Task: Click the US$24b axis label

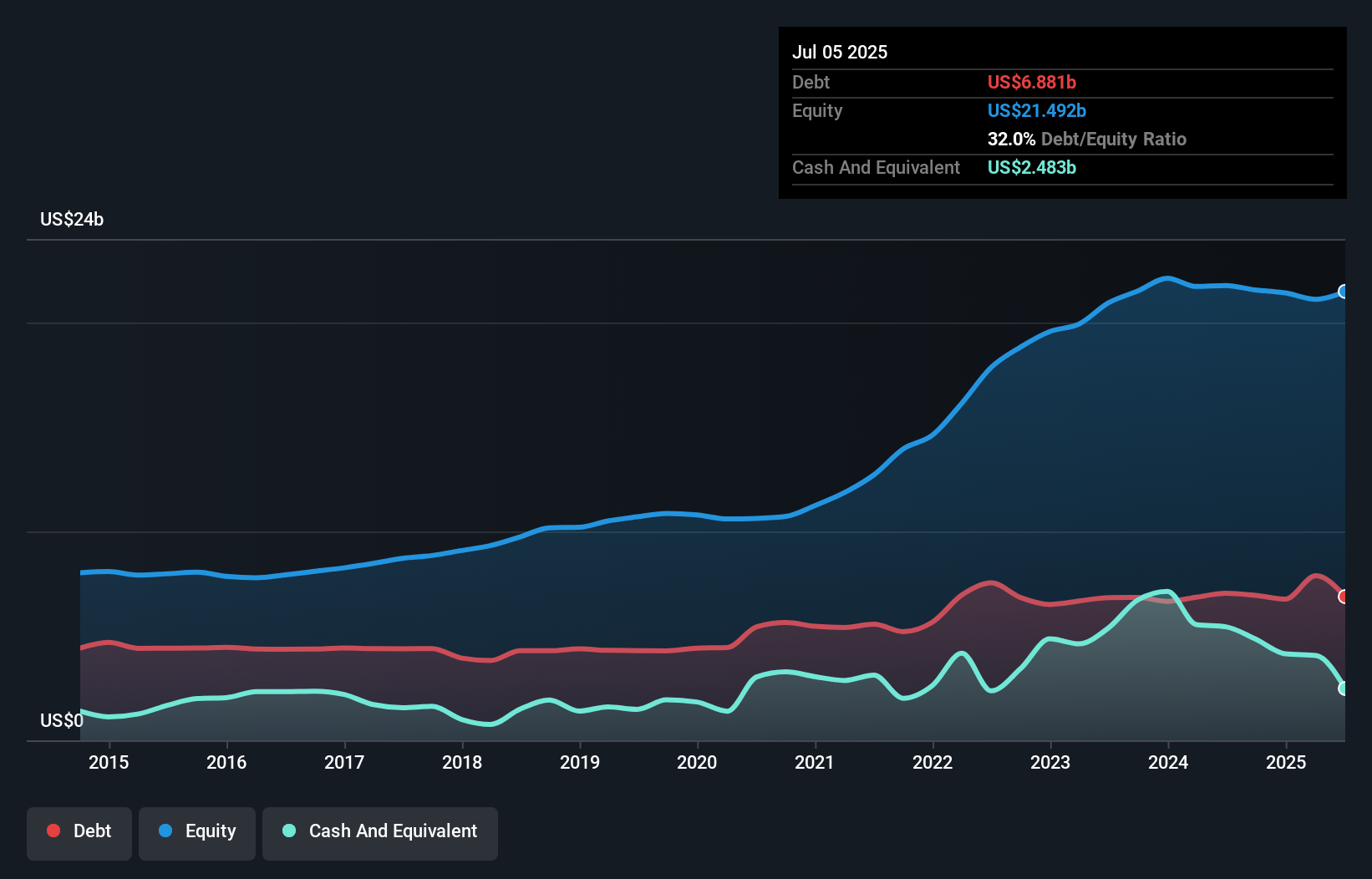Action: click(x=72, y=220)
